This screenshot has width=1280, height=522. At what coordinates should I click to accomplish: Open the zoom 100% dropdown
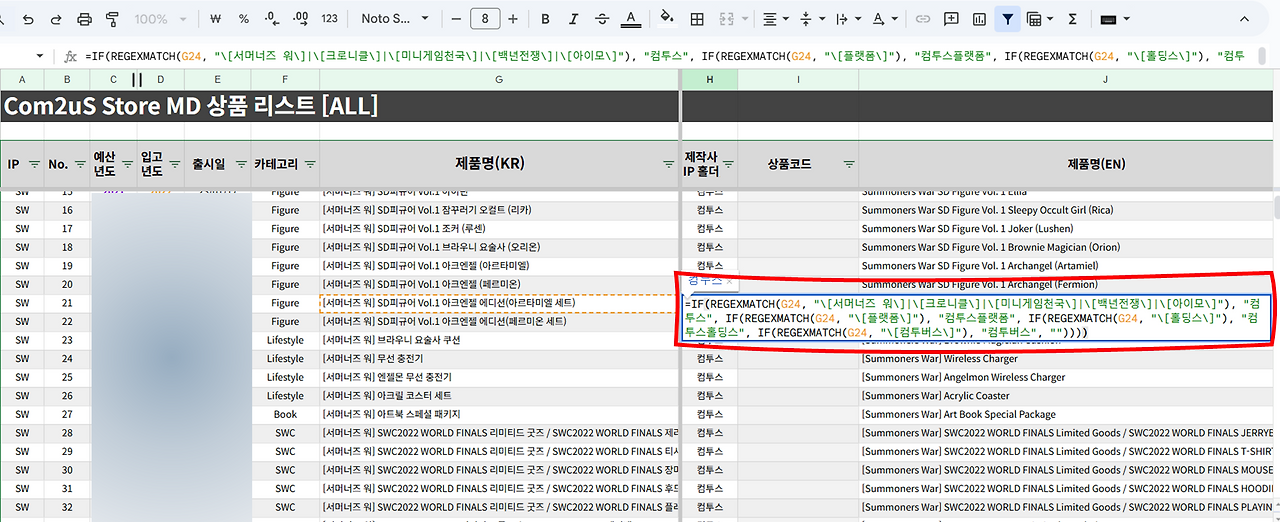[x=159, y=19]
